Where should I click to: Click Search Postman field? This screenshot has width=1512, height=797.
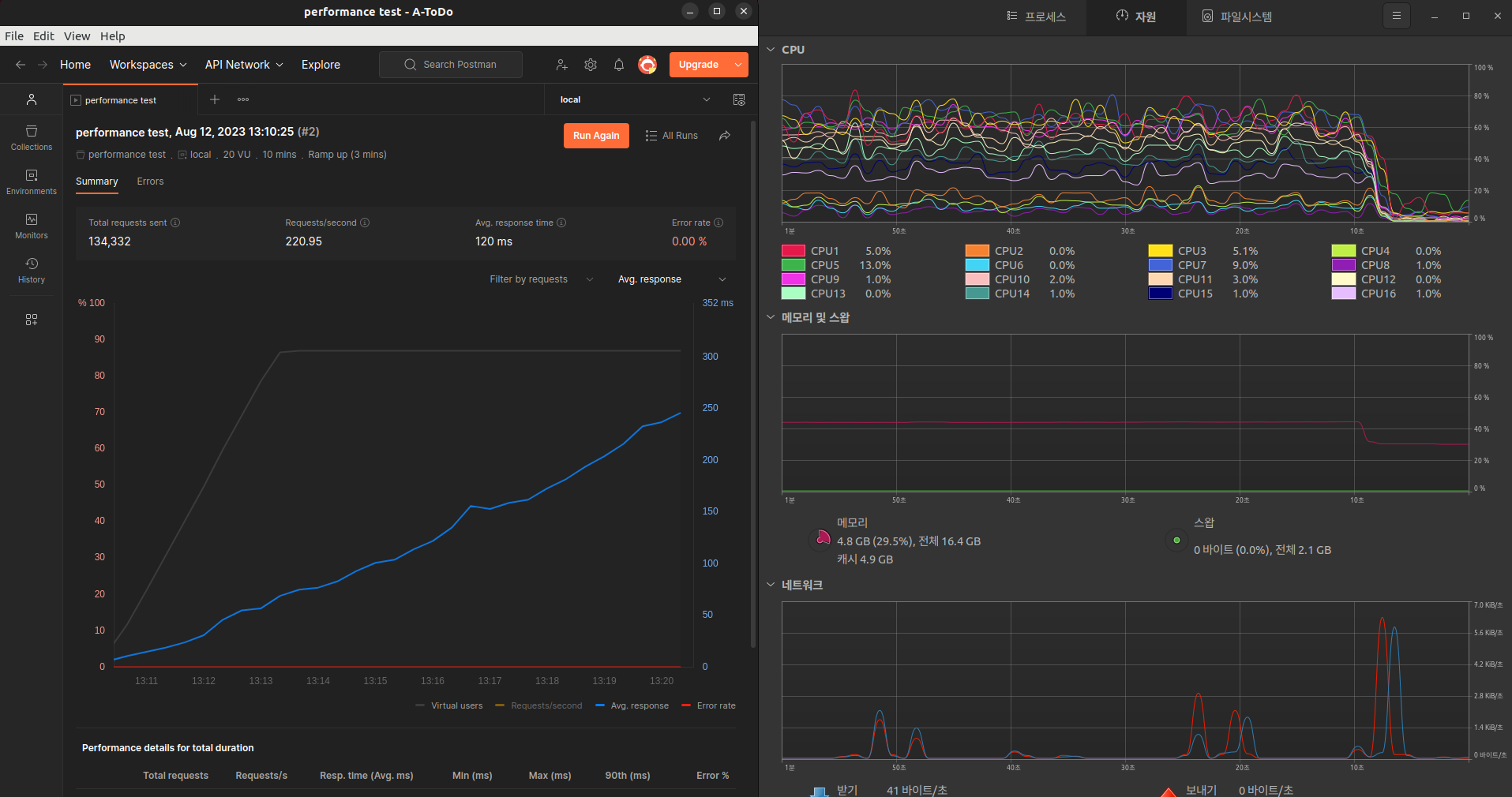[x=450, y=65]
